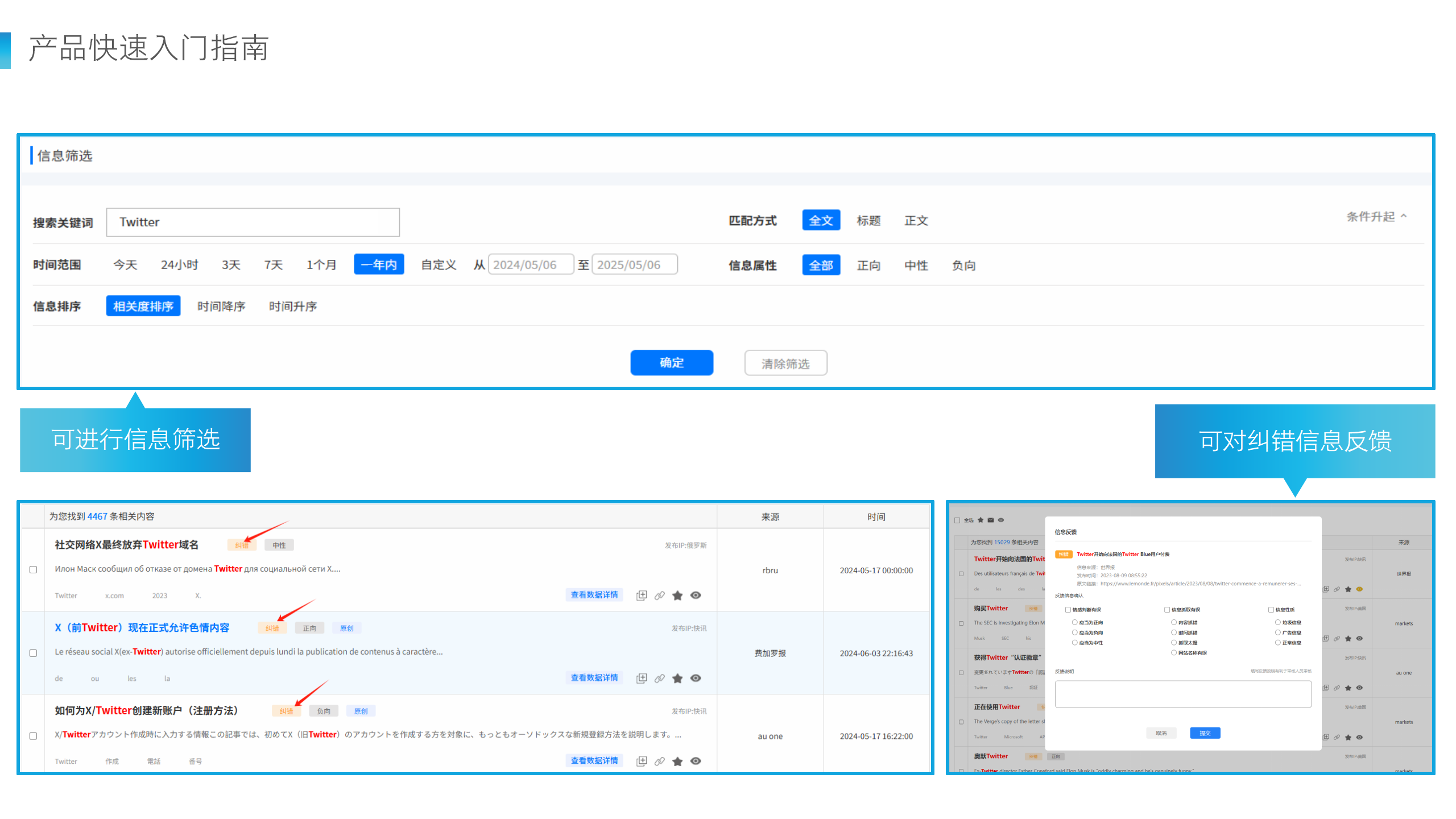1456x819 pixels.
Task: Click the yellow eye icon in the 世界报 row
Action: tap(1359, 589)
